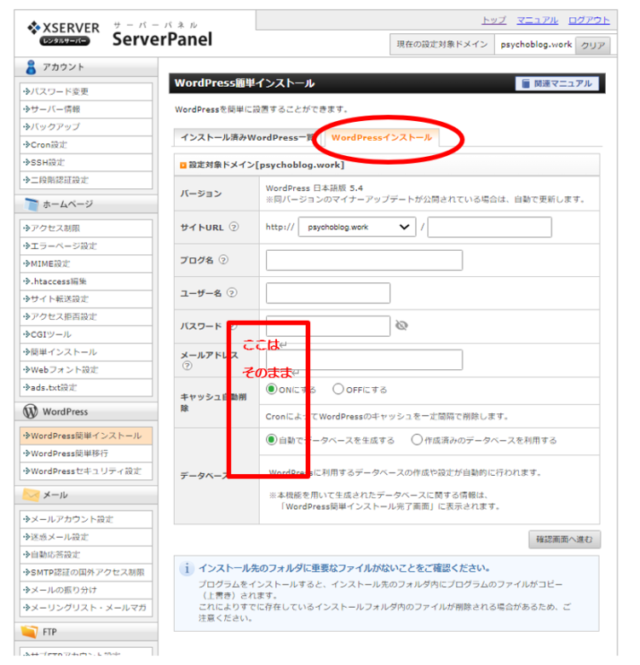Open the psychoblog.work domain dropdown
This screenshot has width=640, height=665.
coord(357,227)
